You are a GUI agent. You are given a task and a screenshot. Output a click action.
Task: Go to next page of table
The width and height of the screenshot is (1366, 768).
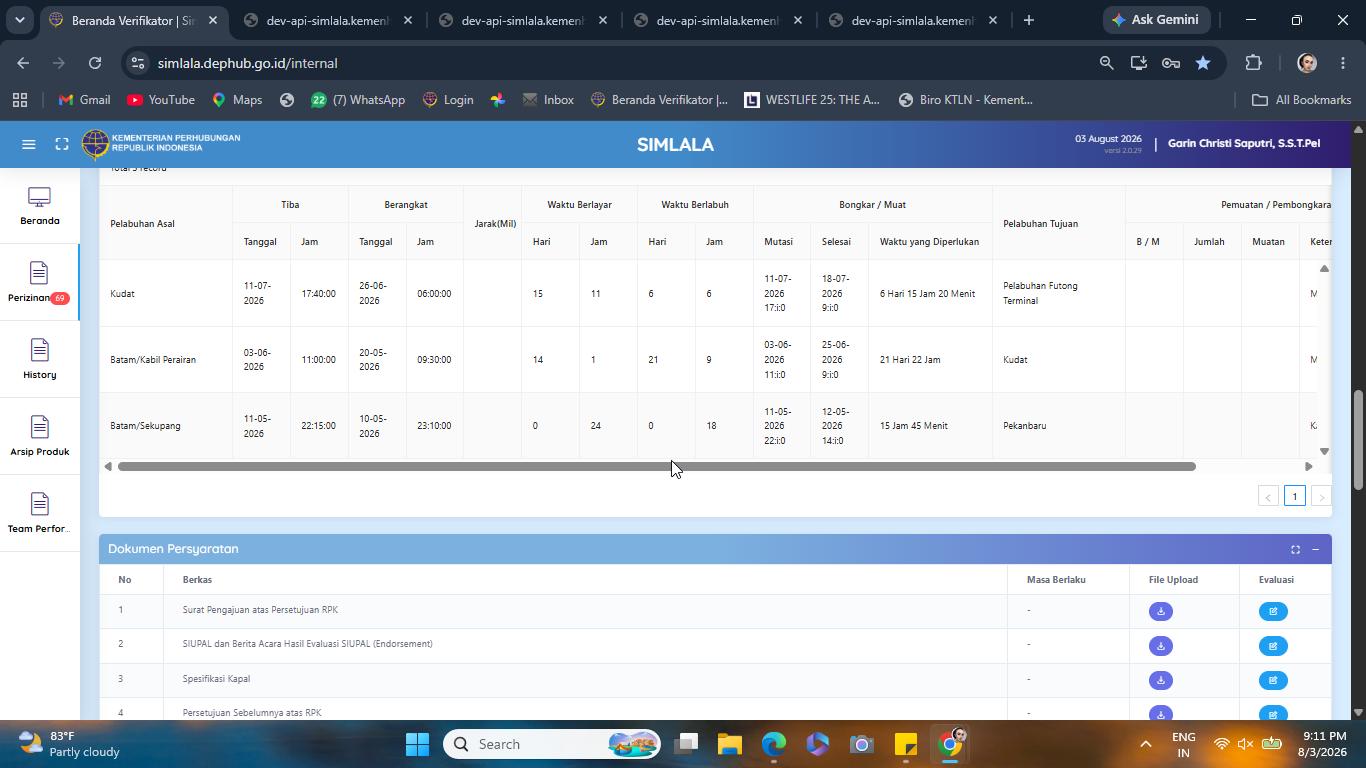click(1321, 496)
